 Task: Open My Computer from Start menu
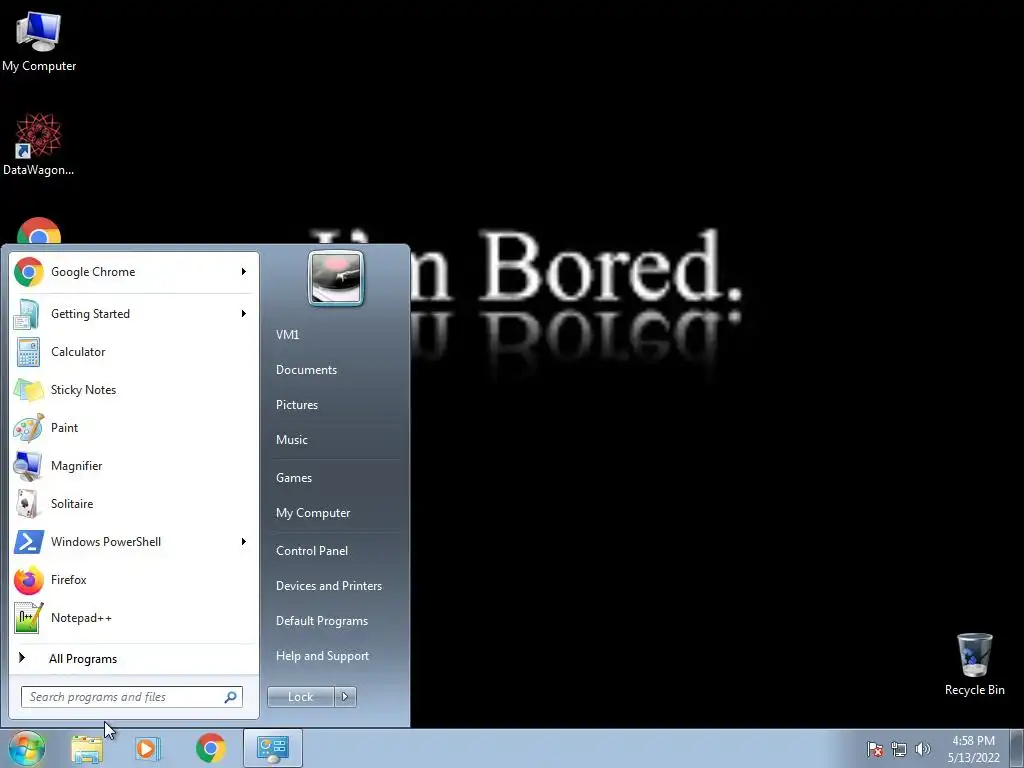(313, 513)
